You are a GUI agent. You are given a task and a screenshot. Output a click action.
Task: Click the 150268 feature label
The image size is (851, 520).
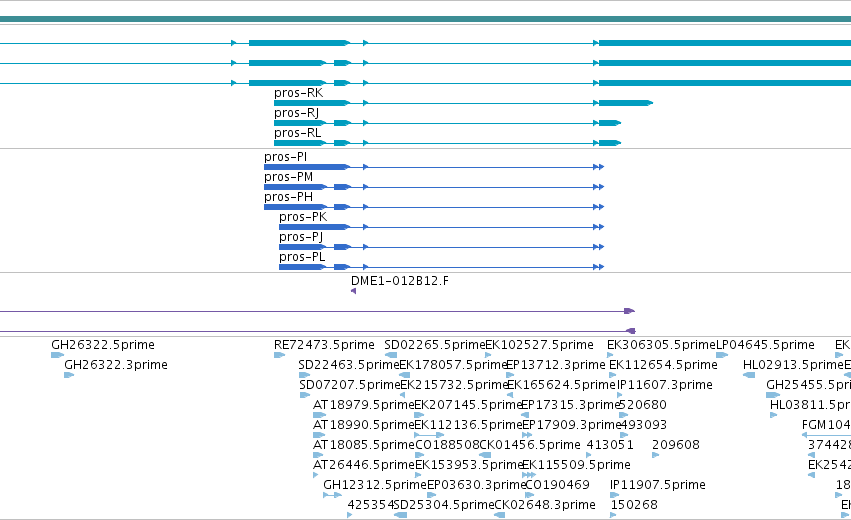[x=634, y=506]
